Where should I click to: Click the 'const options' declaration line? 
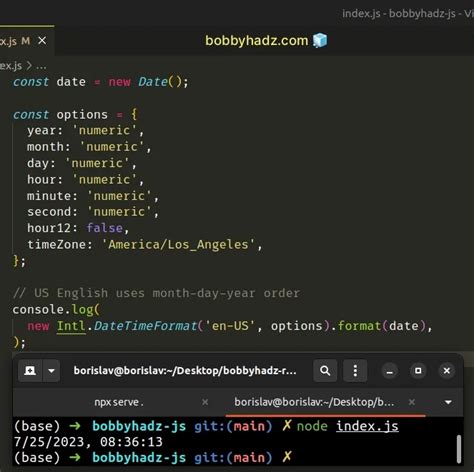75,115
